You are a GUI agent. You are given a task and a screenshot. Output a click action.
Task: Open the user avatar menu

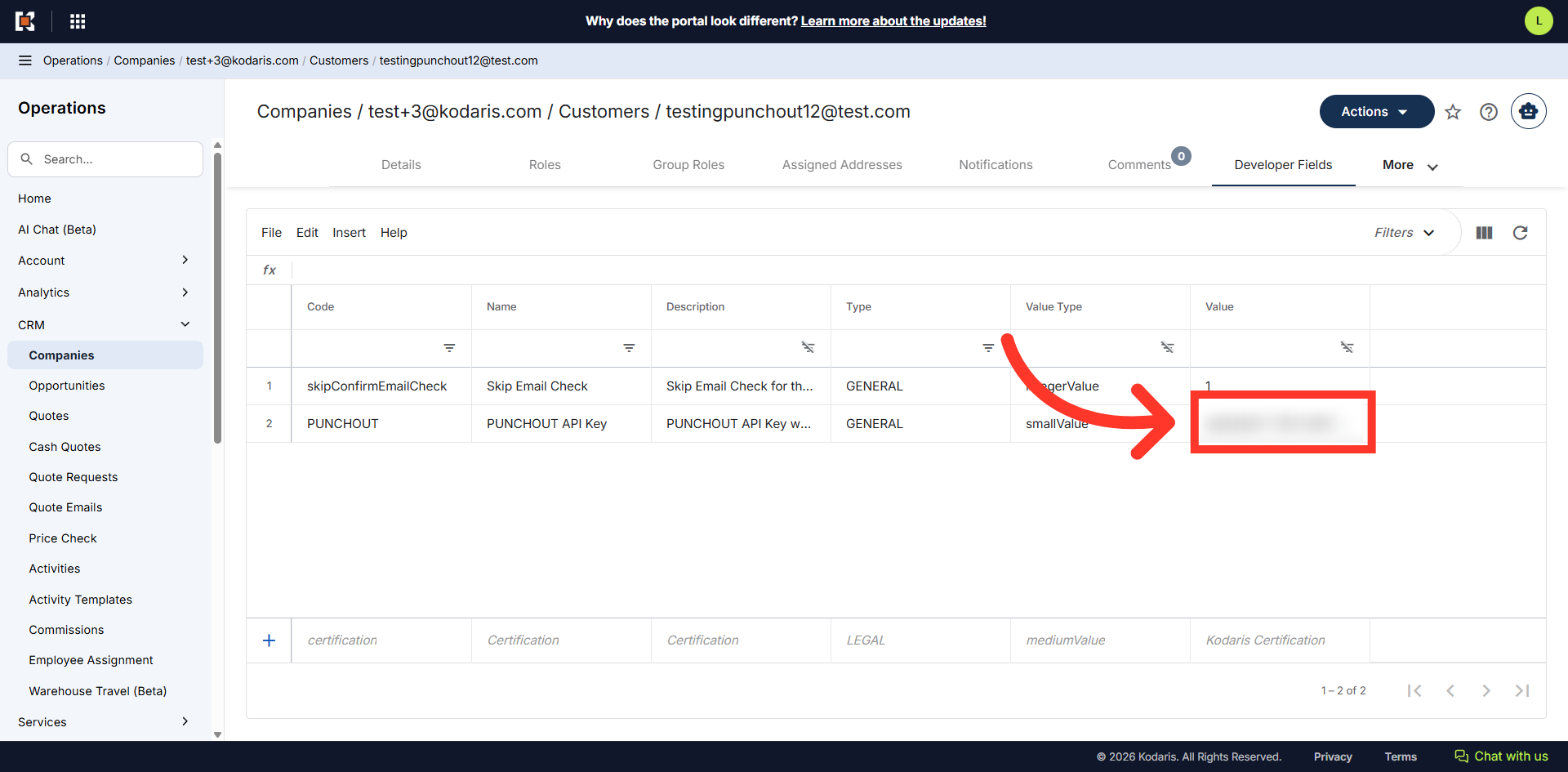[x=1539, y=21]
